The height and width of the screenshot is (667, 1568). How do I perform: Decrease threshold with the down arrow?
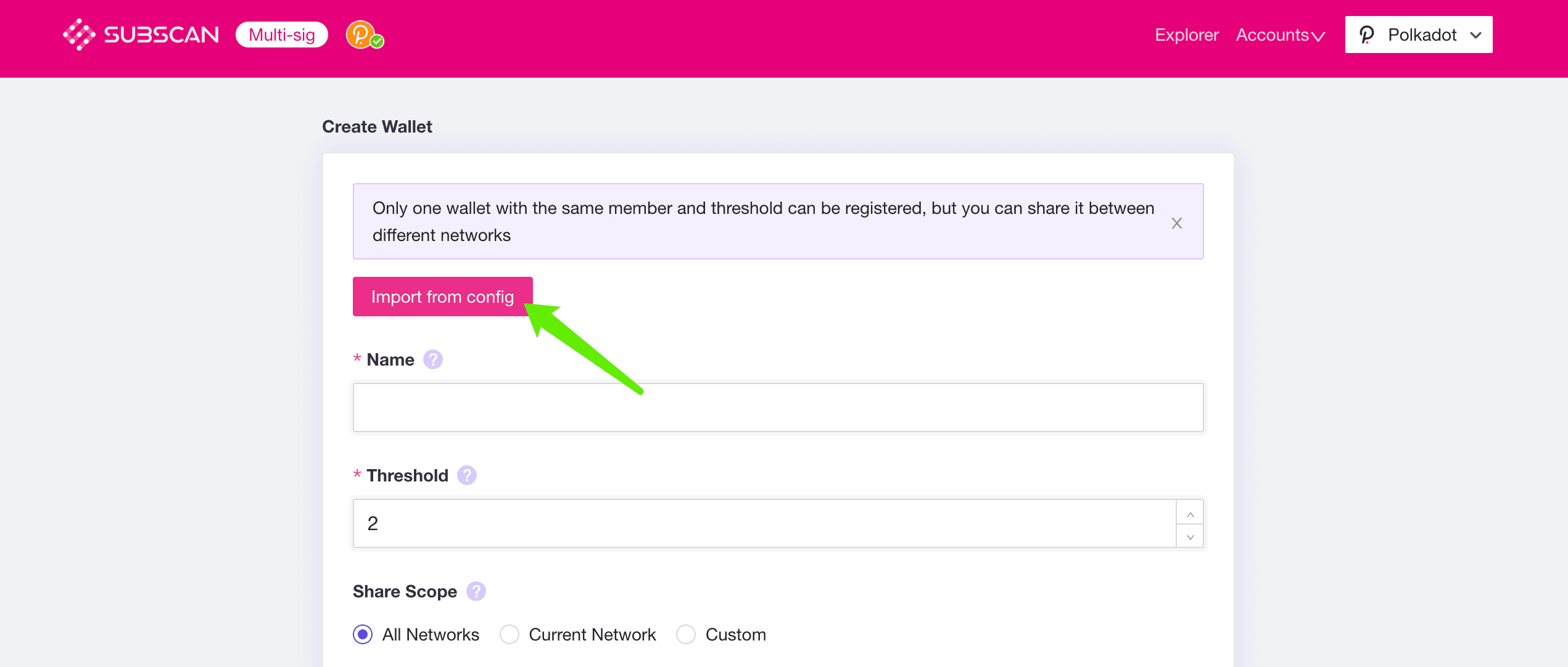1190,536
